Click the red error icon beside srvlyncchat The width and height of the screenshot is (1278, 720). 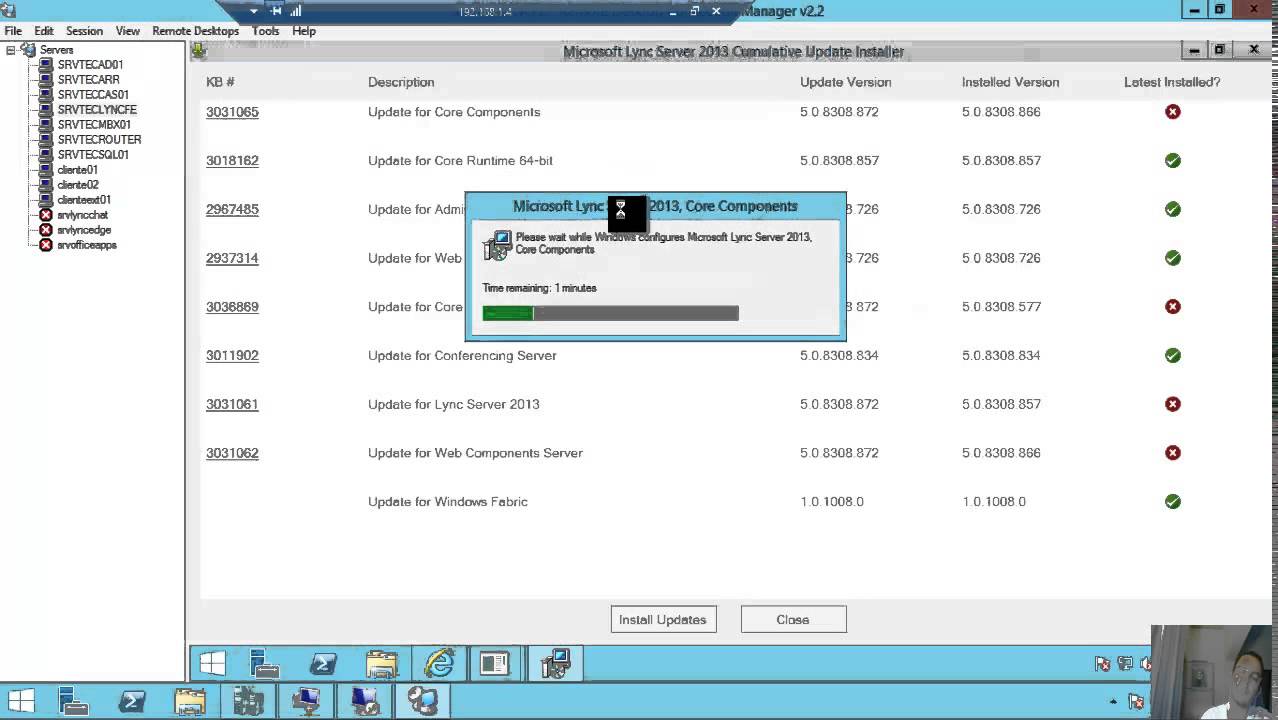point(45,215)
